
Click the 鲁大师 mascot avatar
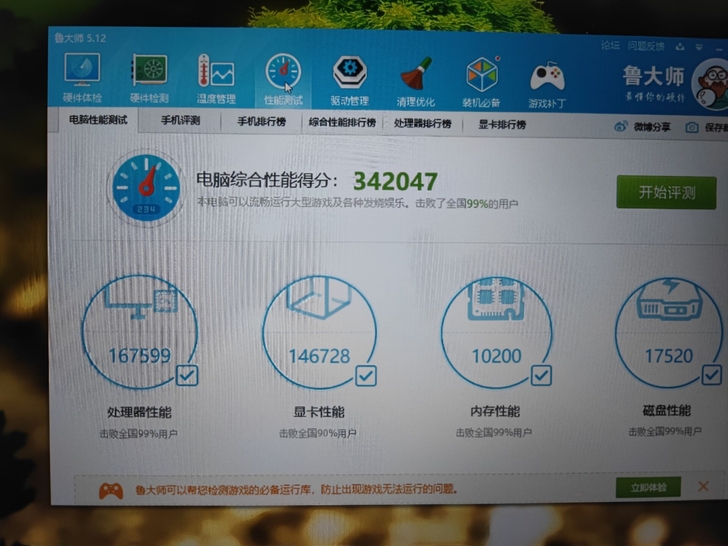(x=710, y=84)
